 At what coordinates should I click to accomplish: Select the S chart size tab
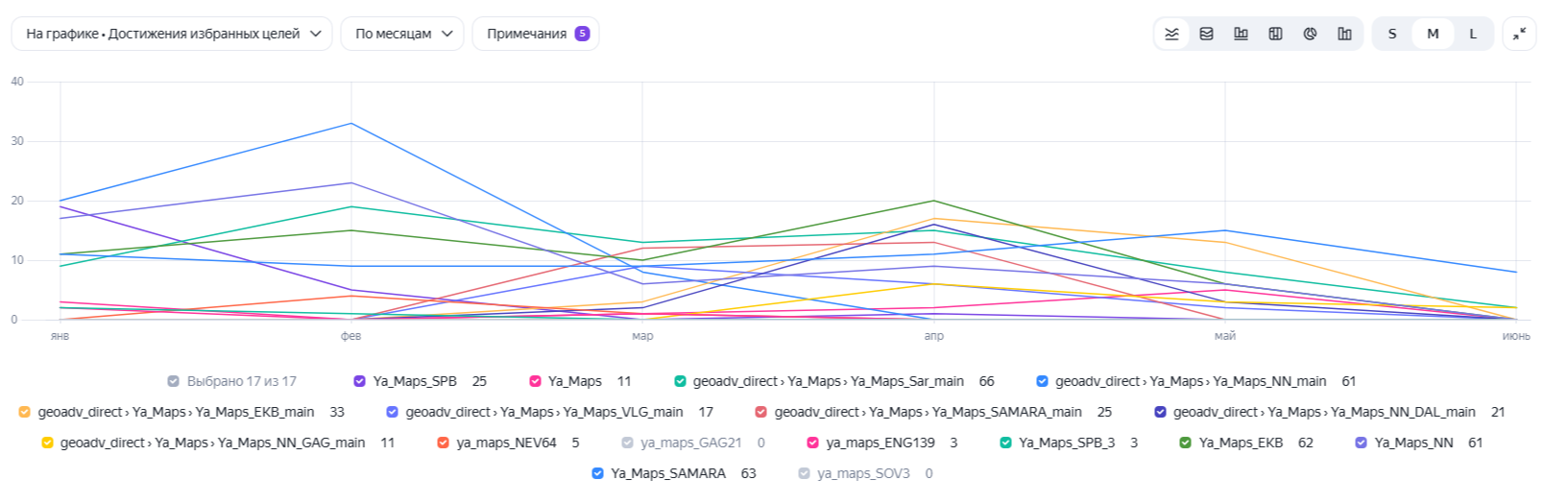(1392, 34)
